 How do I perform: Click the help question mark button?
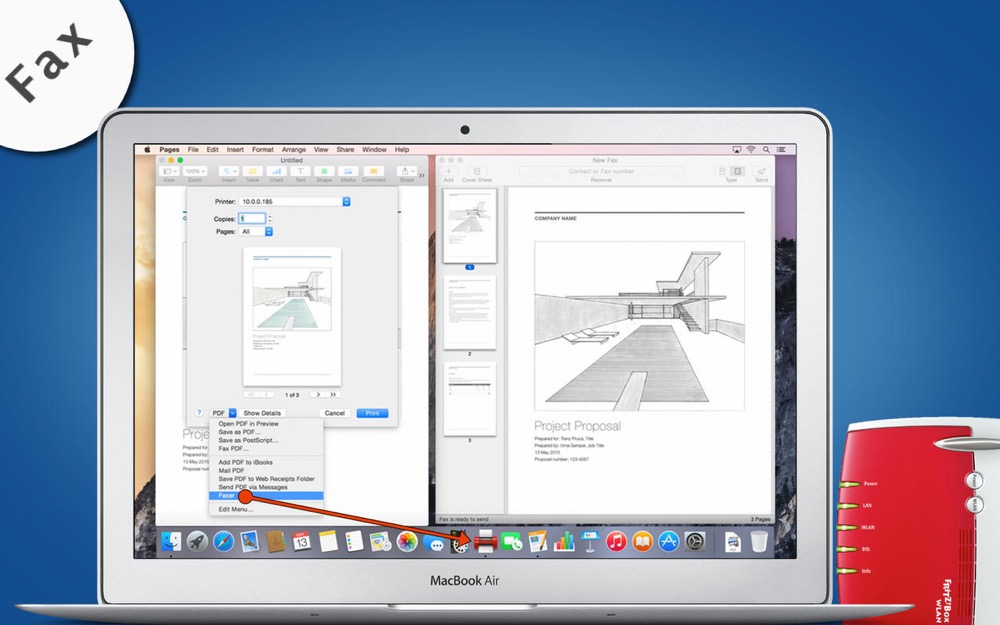click(199, 413)
